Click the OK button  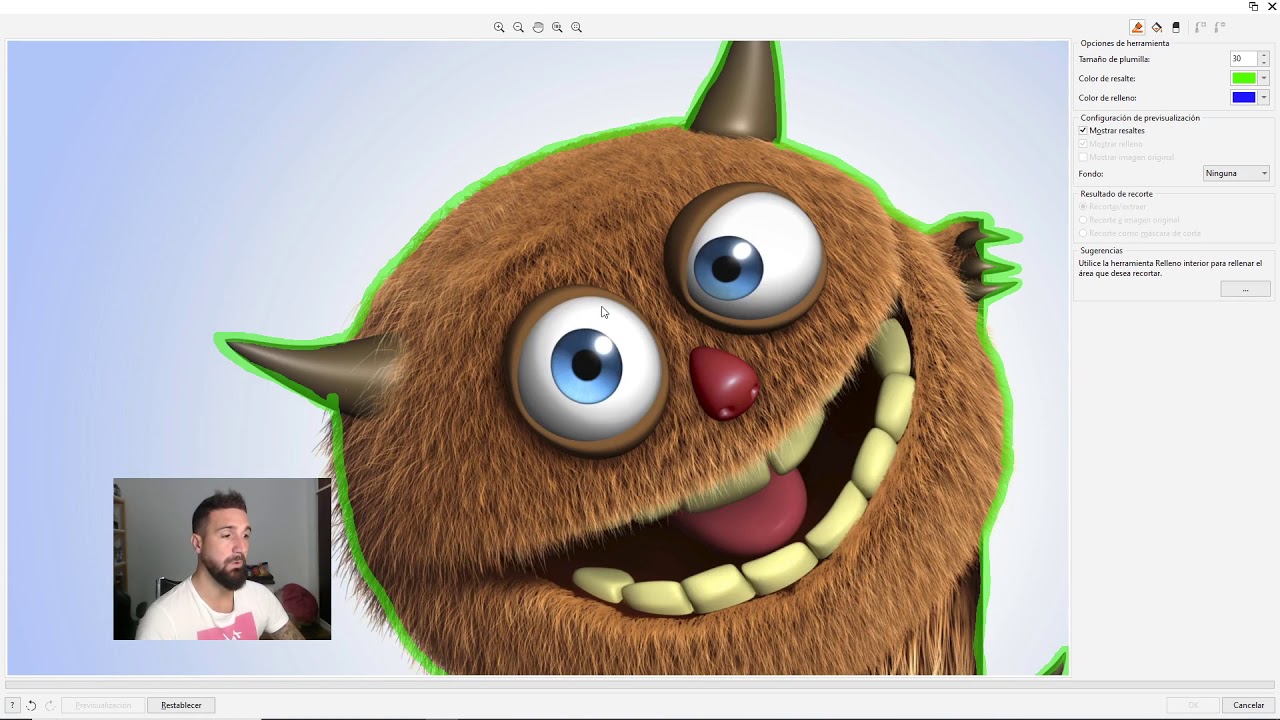1193,705
